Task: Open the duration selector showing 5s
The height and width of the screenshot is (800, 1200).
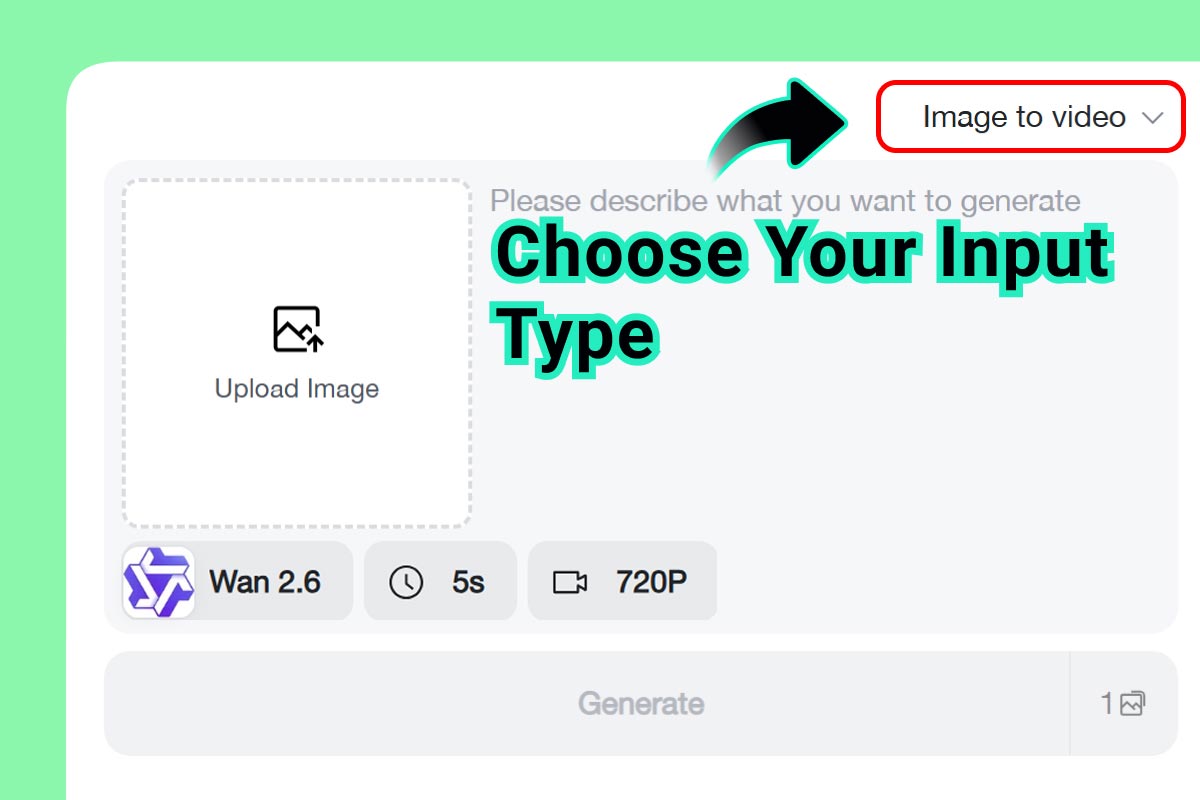Action: pos(440,581)
